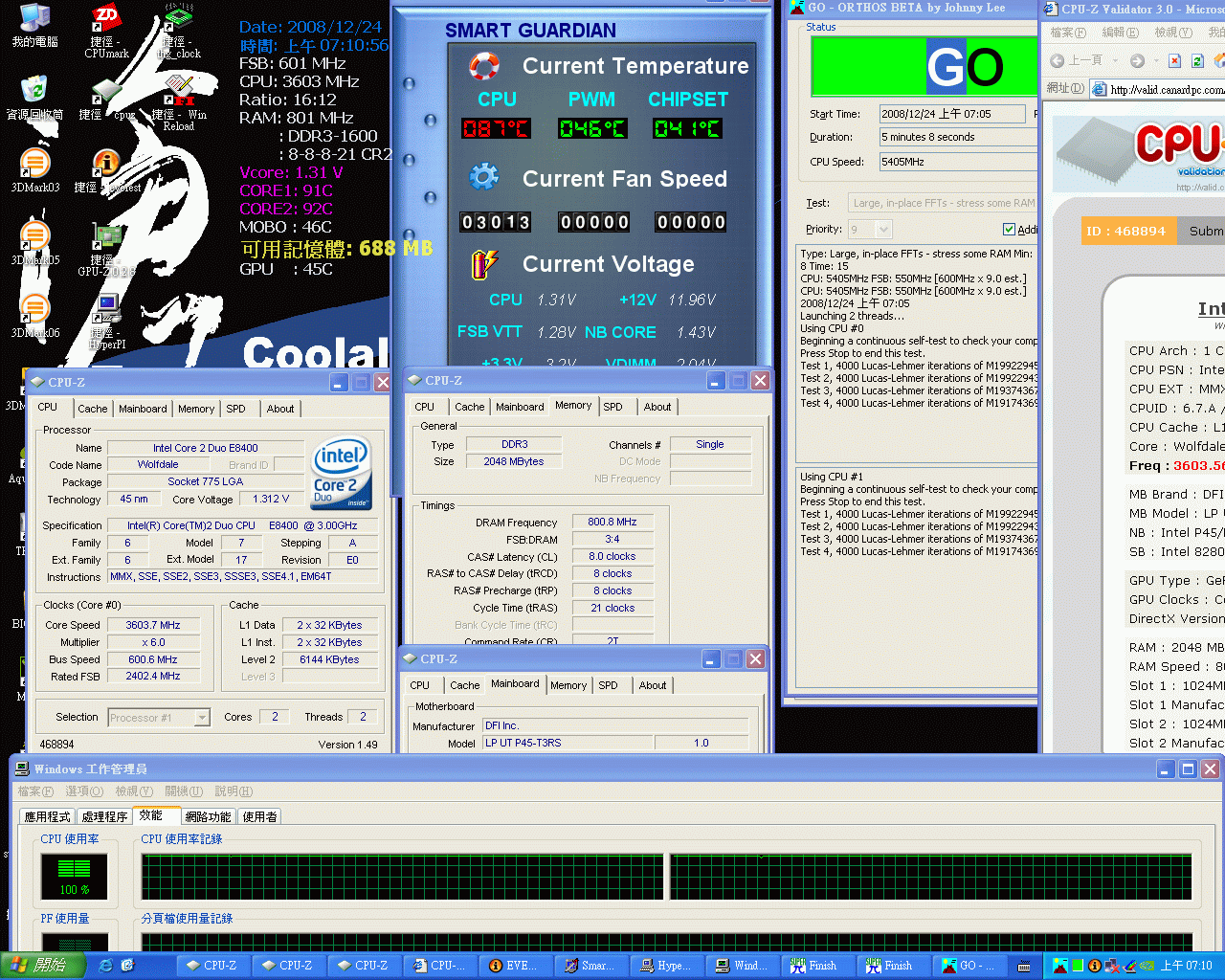The width and height of the screenshot is (1225, 980).
Task: Select the 資源回收筒 recycle bin icon
Action: pyautogui.click(x=34, y=99)
